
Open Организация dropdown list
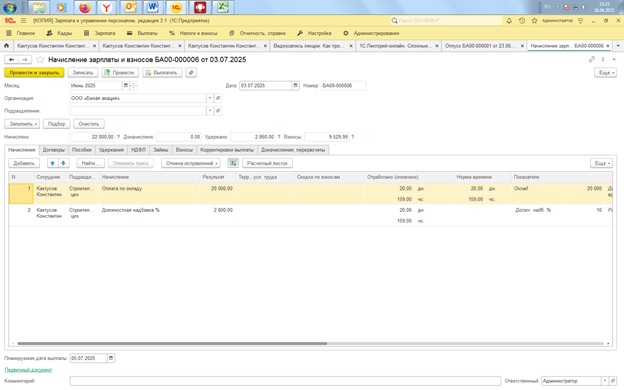click(x=210, y=98)
